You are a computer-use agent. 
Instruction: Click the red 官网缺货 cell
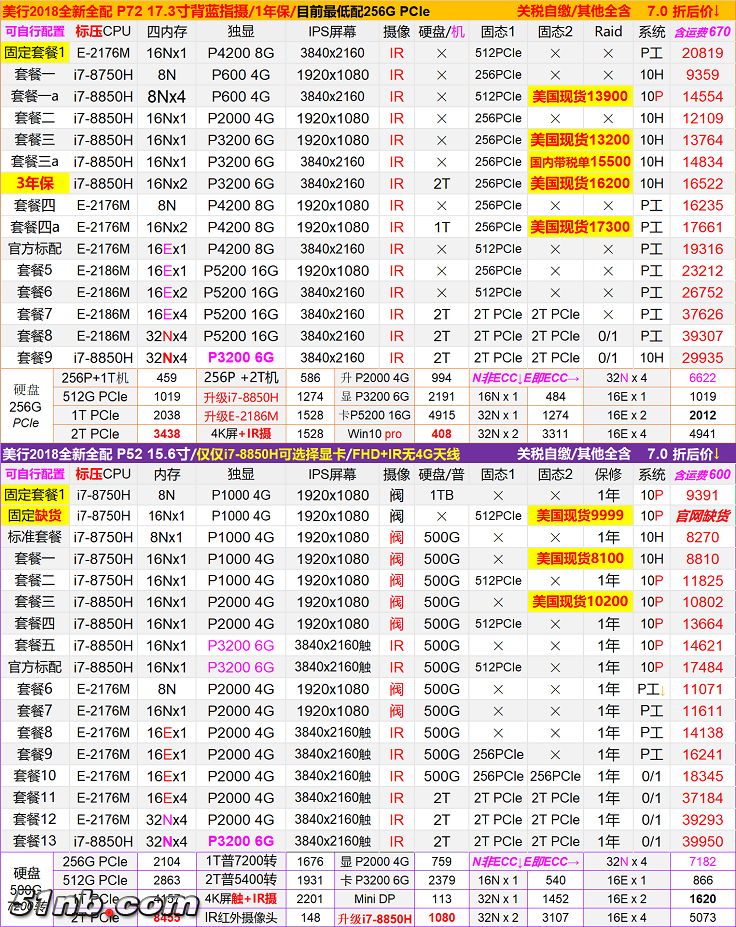[702, 516]
